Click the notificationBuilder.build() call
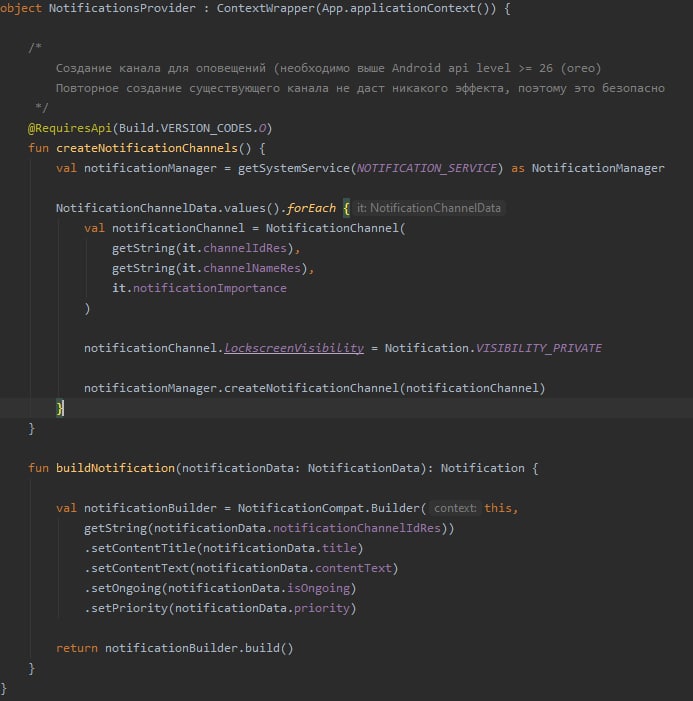Viewport: 693px width, 701px height. pyautogui.click(x=199, y=648)
